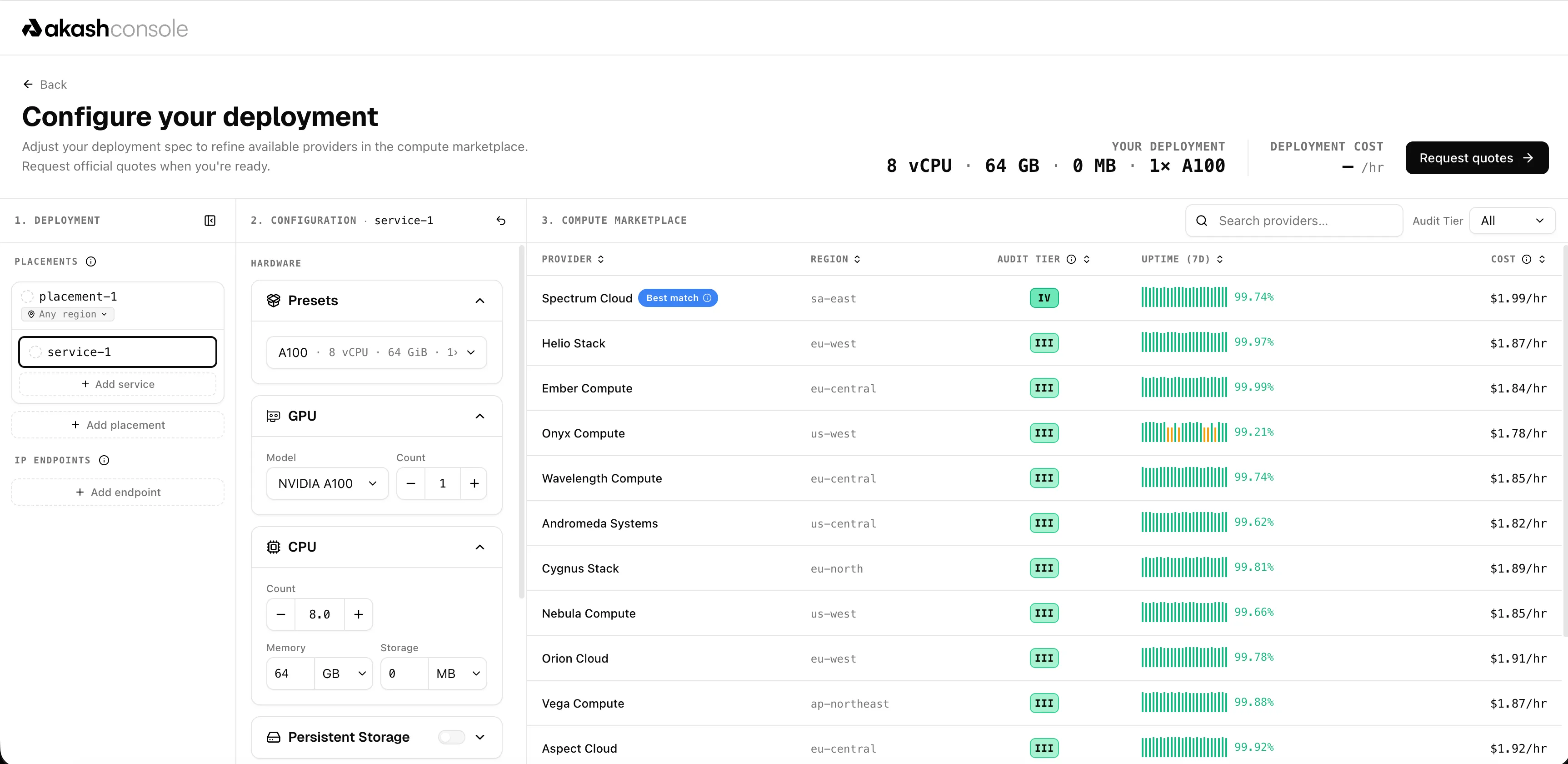Open Best match info icon
The width and height of the screenshot is (1568, 764).
[707, 298]
